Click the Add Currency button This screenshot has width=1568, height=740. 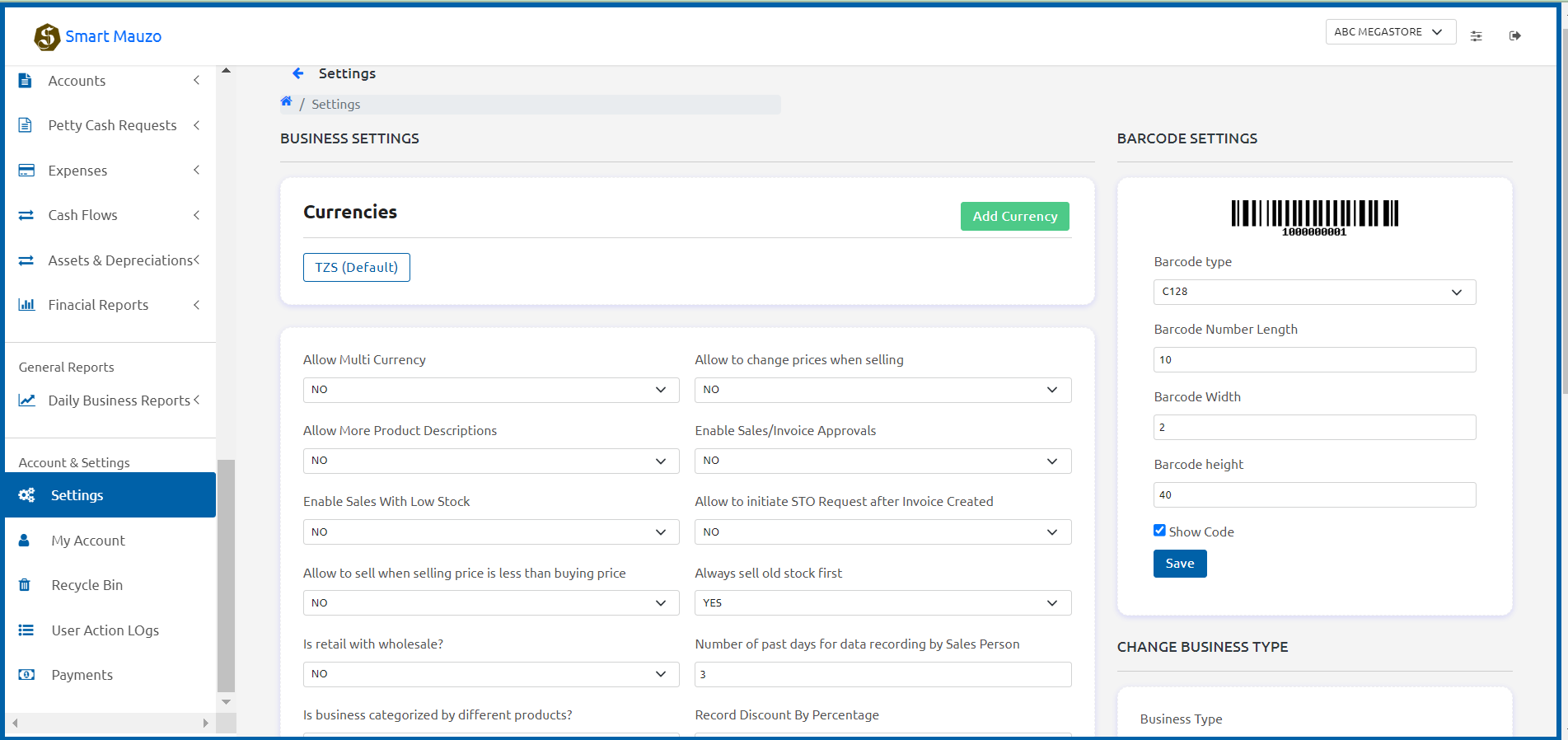1015,216
